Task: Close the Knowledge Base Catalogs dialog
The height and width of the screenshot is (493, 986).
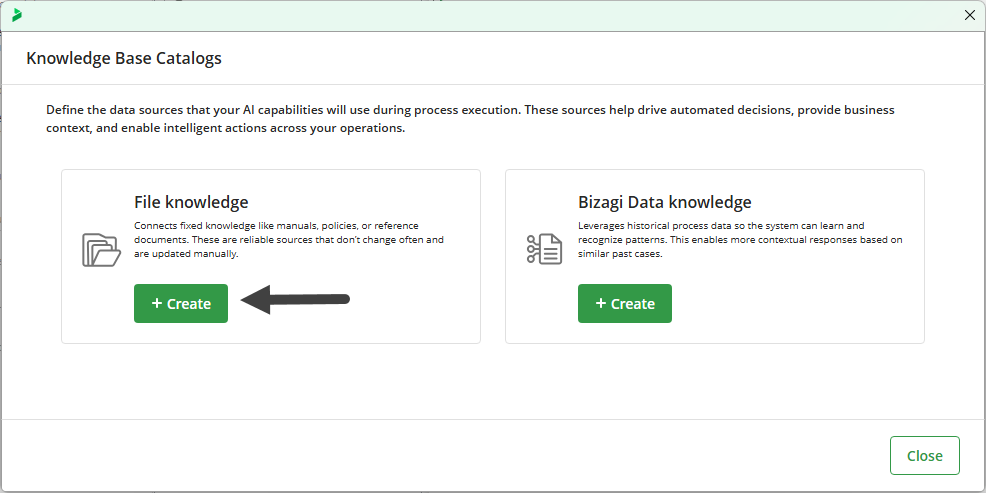Action: tap(924, 456)
